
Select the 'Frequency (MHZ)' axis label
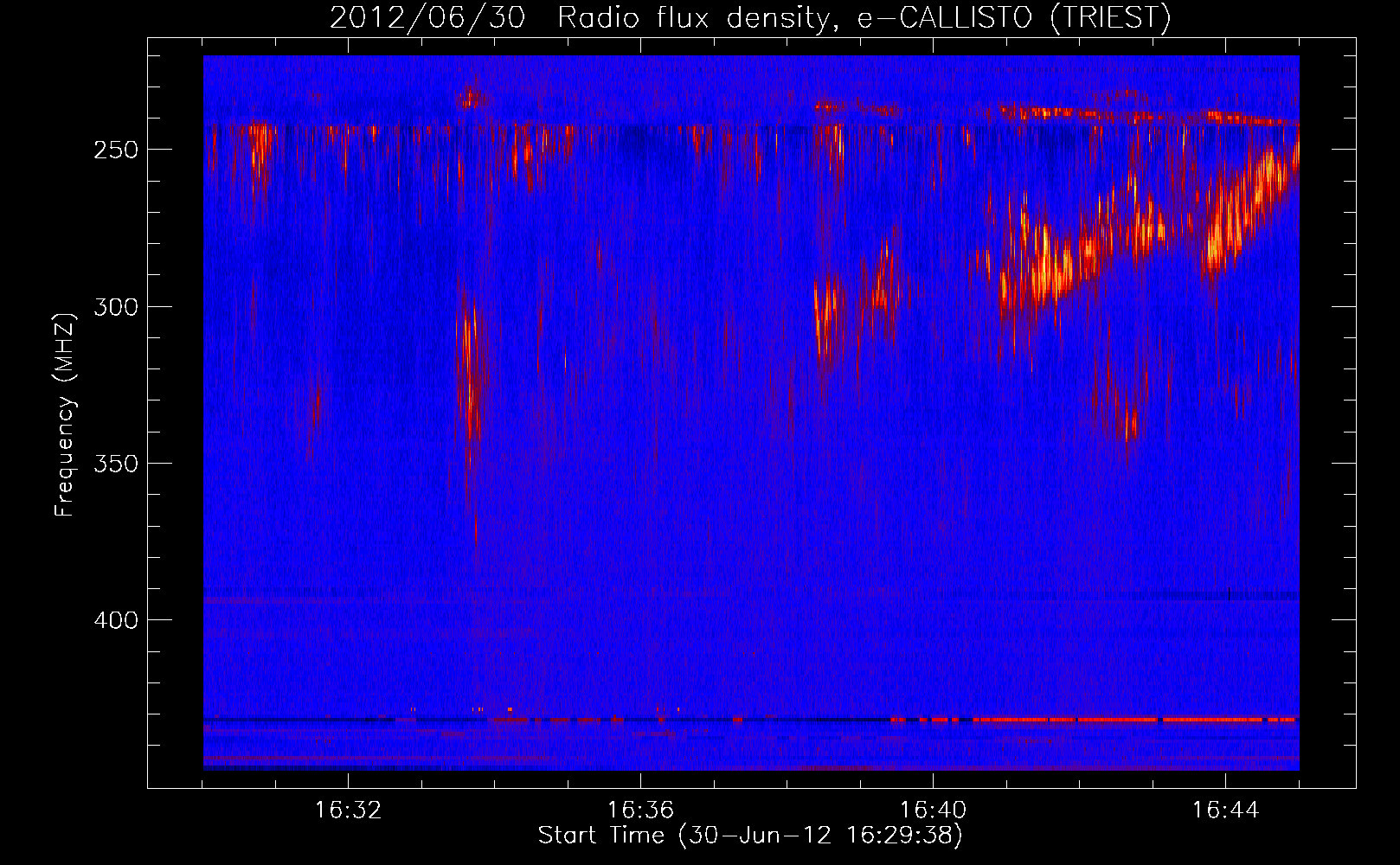click(65, 414)
